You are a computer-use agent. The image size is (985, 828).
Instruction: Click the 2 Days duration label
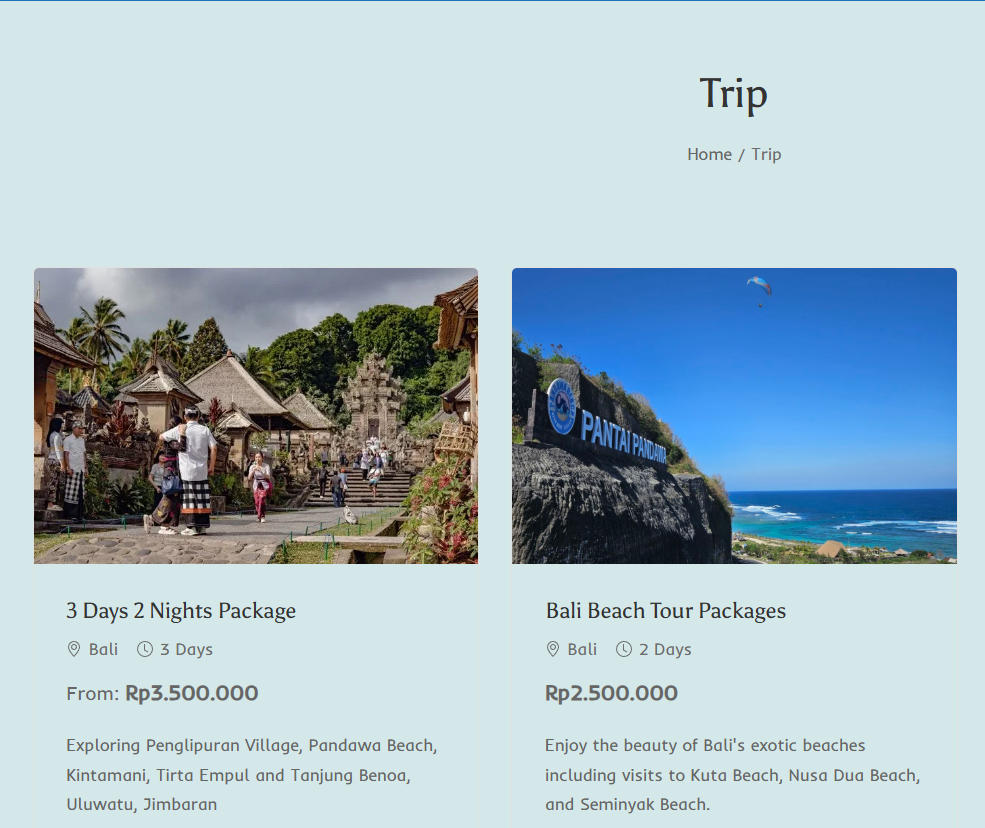[x=665, y=650]
